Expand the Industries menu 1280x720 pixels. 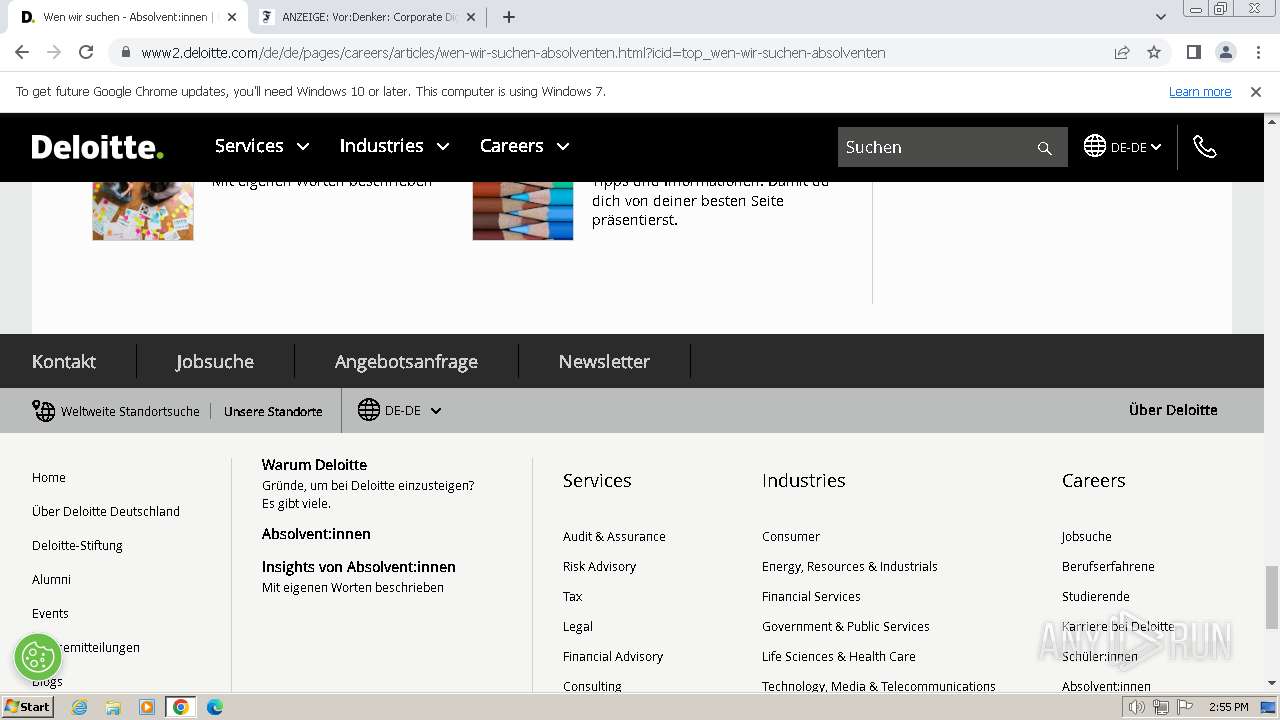coord(394,146)
